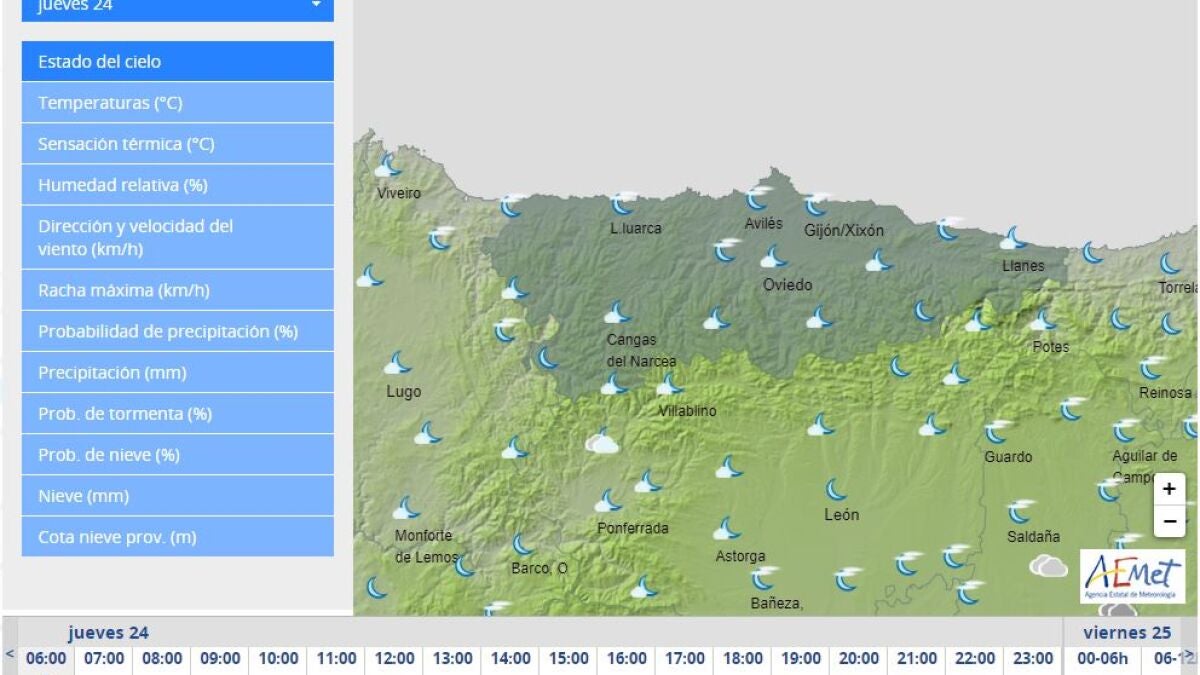Show Probabilidad de precipitación (%) layer

178,331
